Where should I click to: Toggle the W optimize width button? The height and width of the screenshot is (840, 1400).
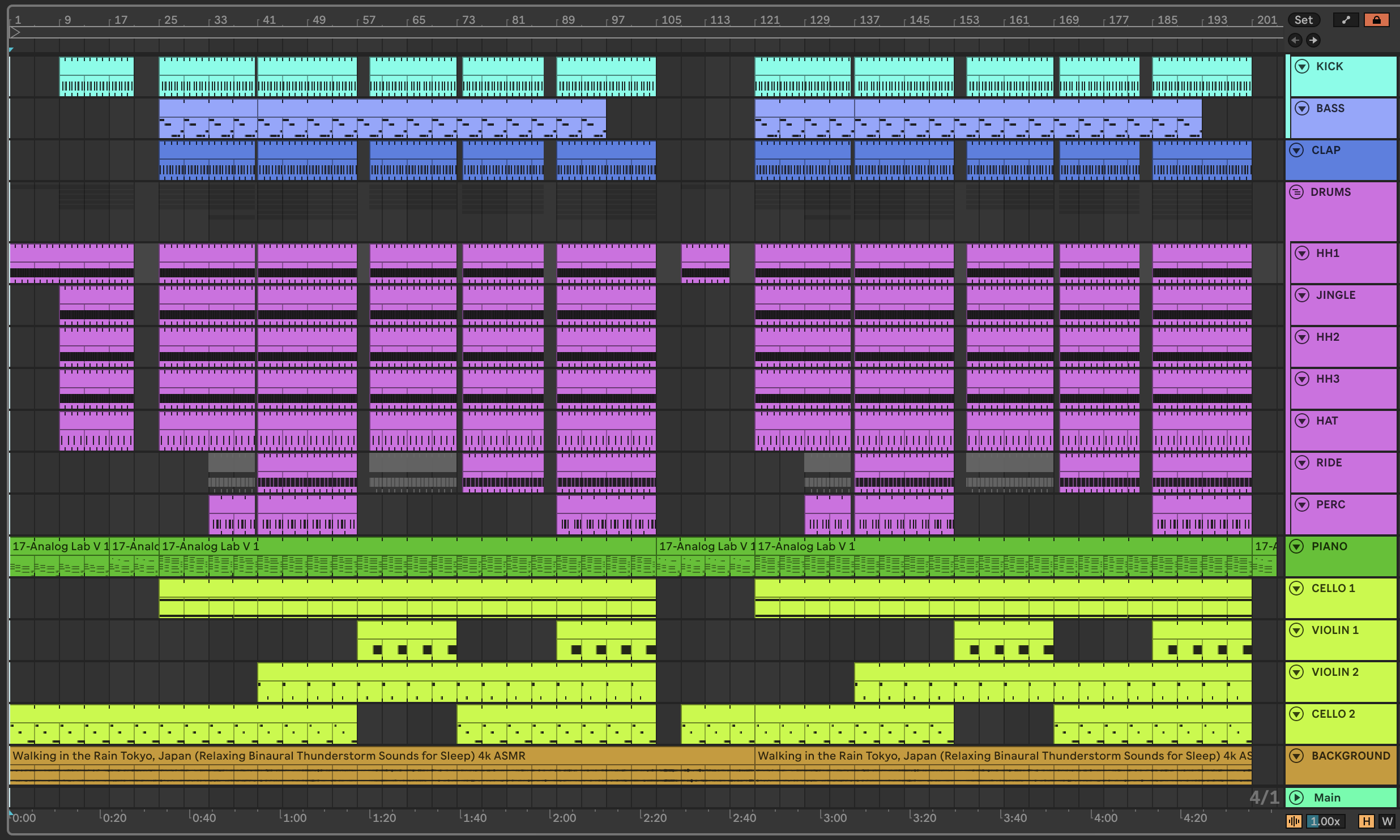[x=1387, y=821]
